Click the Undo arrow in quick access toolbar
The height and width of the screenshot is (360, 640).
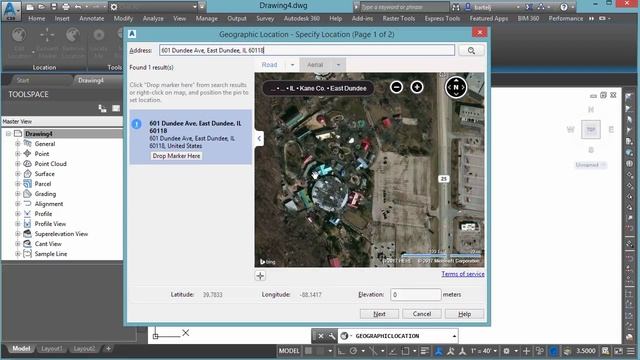(x=78, y=7)
